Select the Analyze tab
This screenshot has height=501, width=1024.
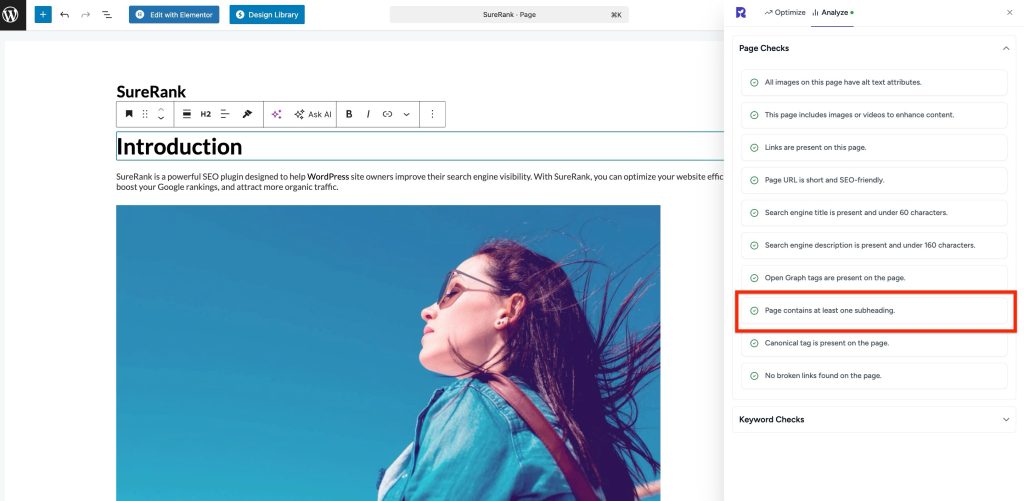tap(832, 12)
